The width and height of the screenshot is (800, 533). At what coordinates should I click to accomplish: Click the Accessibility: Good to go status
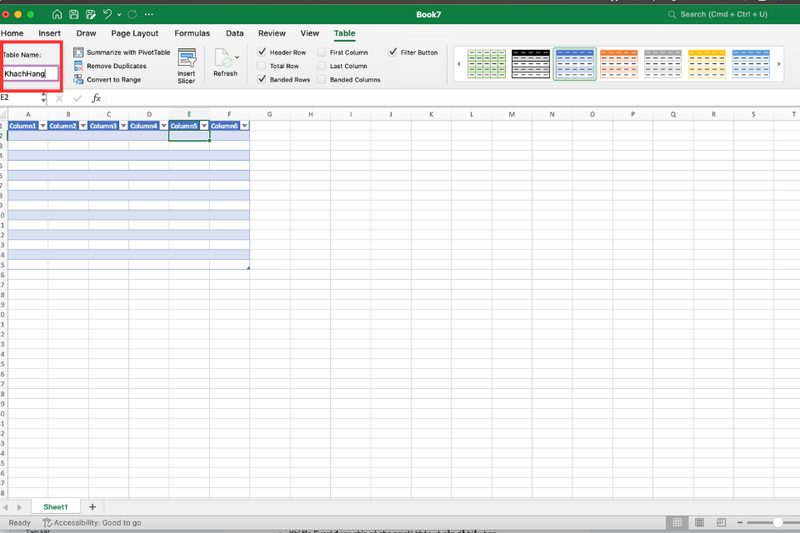[92, 523]
